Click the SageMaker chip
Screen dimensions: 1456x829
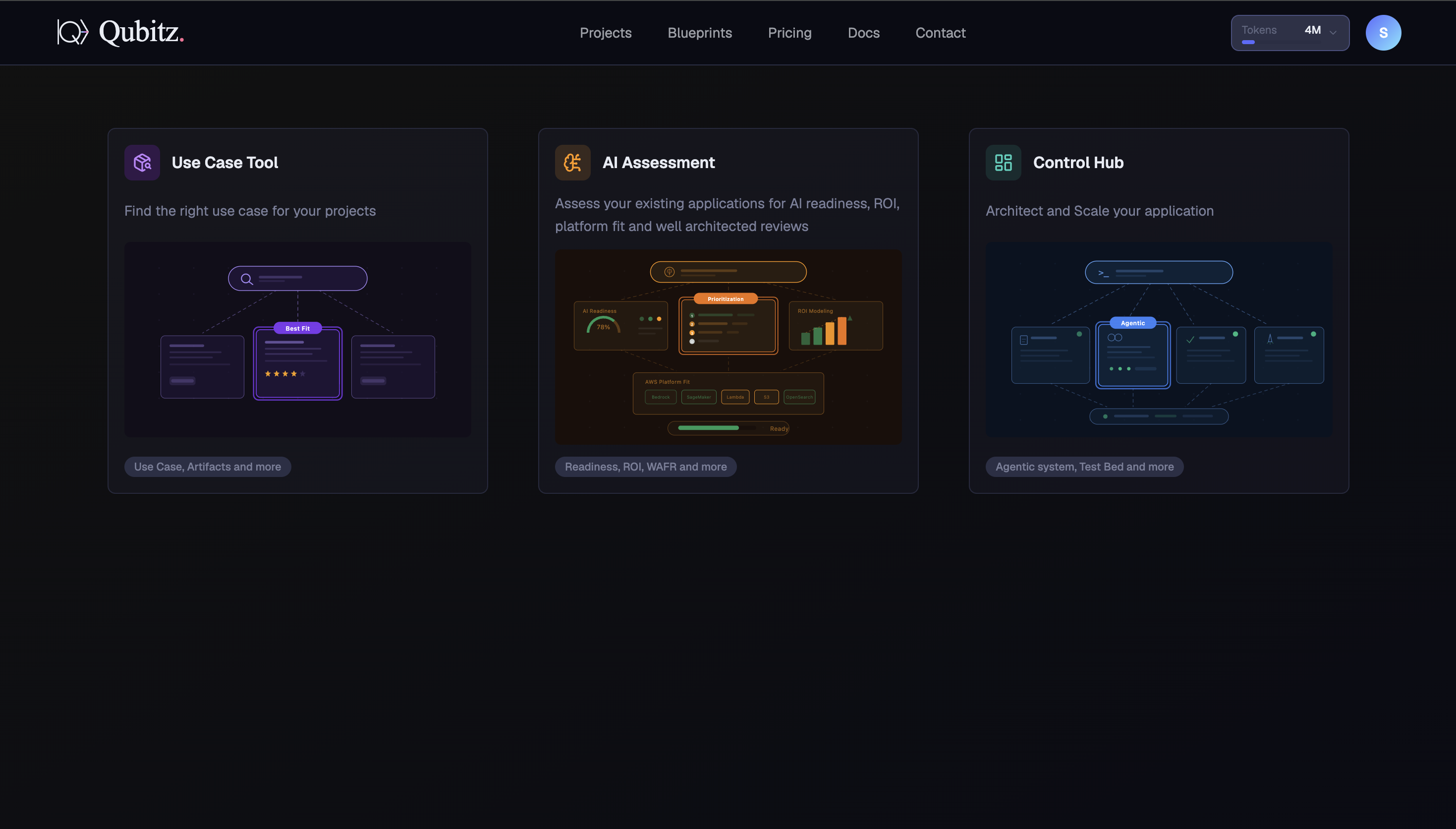pyautogui.click(x=698, y=397)
